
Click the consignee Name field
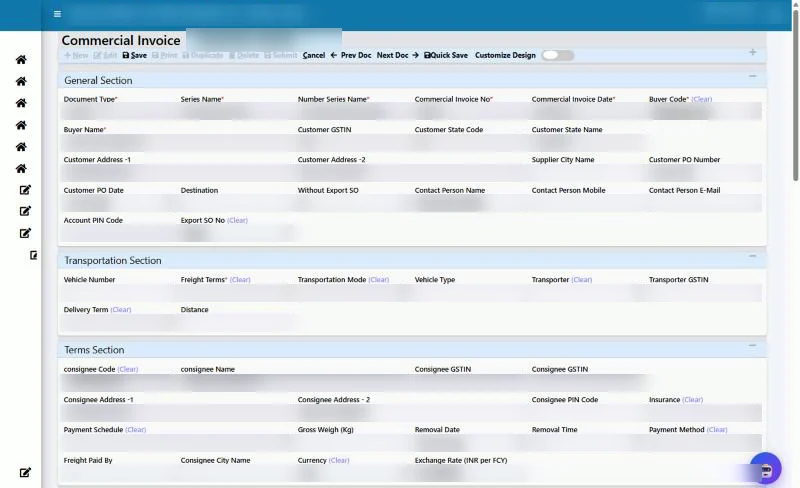[x=295, y=382]
